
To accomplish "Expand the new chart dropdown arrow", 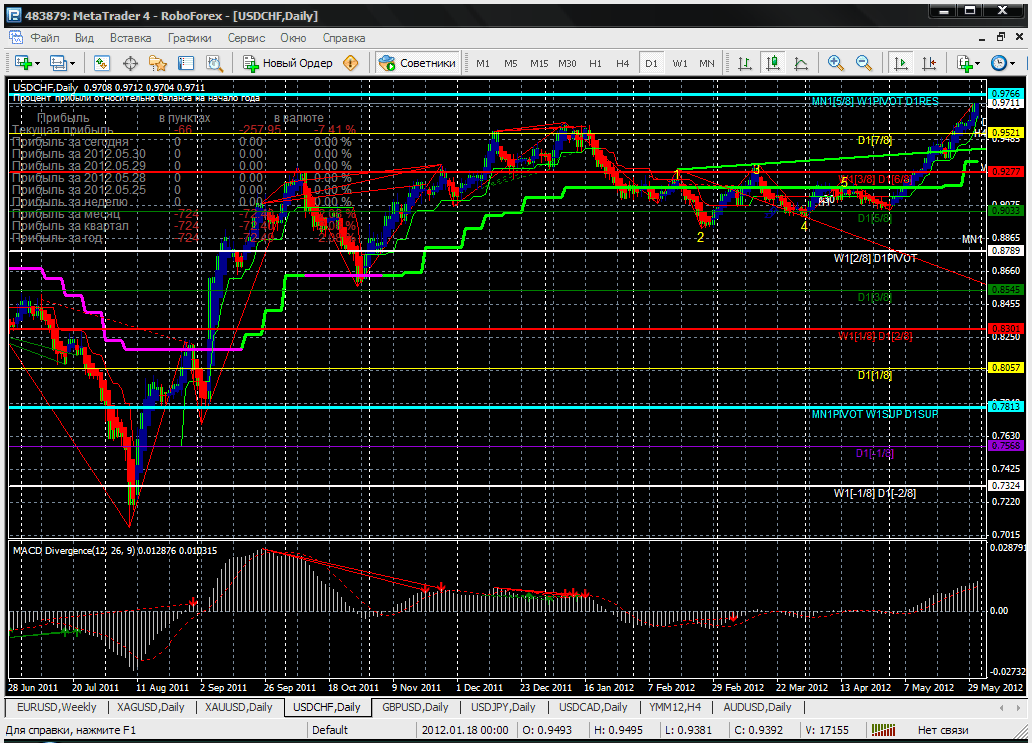I will point(37,63).
